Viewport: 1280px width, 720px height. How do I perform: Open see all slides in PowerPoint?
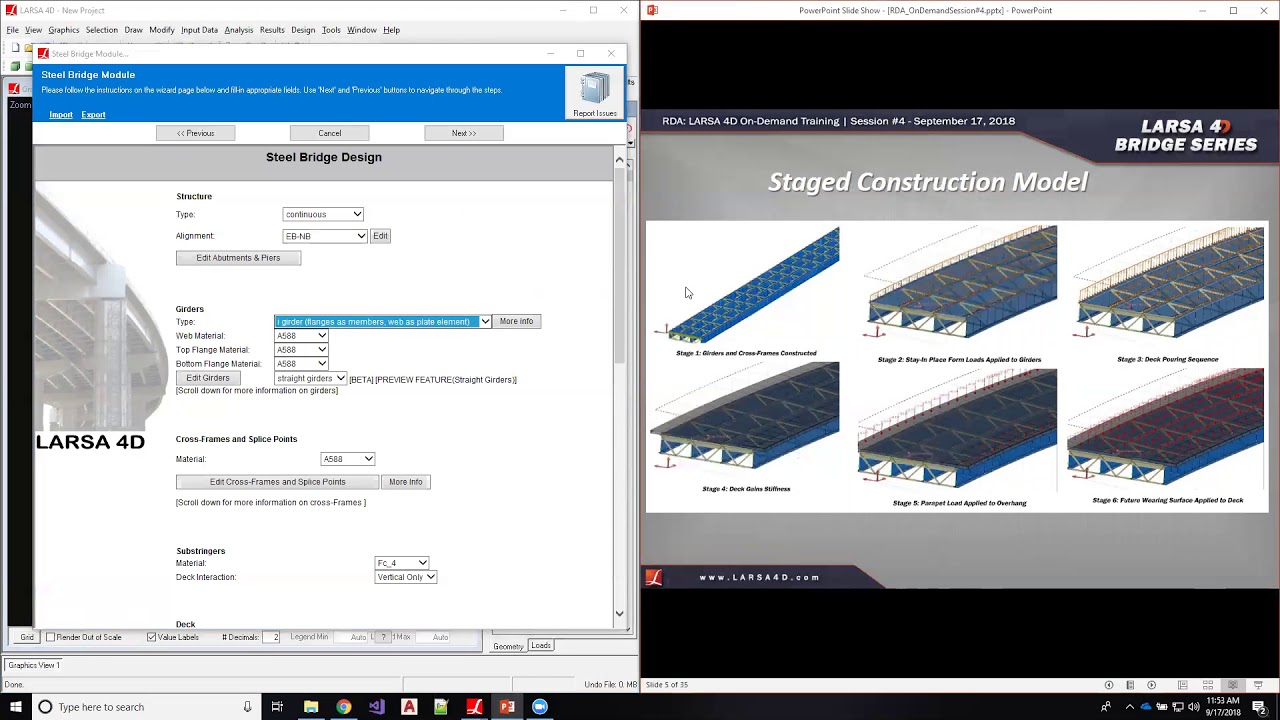pyautogui.click(x=1130, y=685)
